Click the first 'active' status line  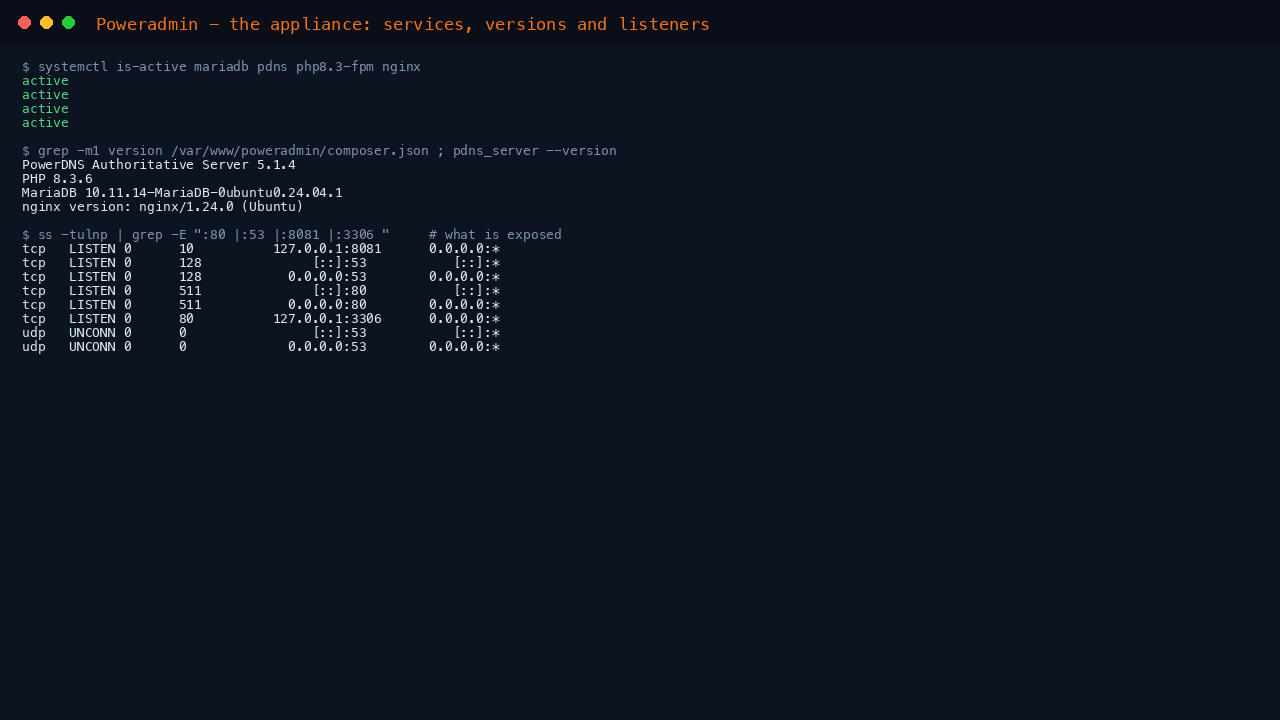[x=45, y=81]
